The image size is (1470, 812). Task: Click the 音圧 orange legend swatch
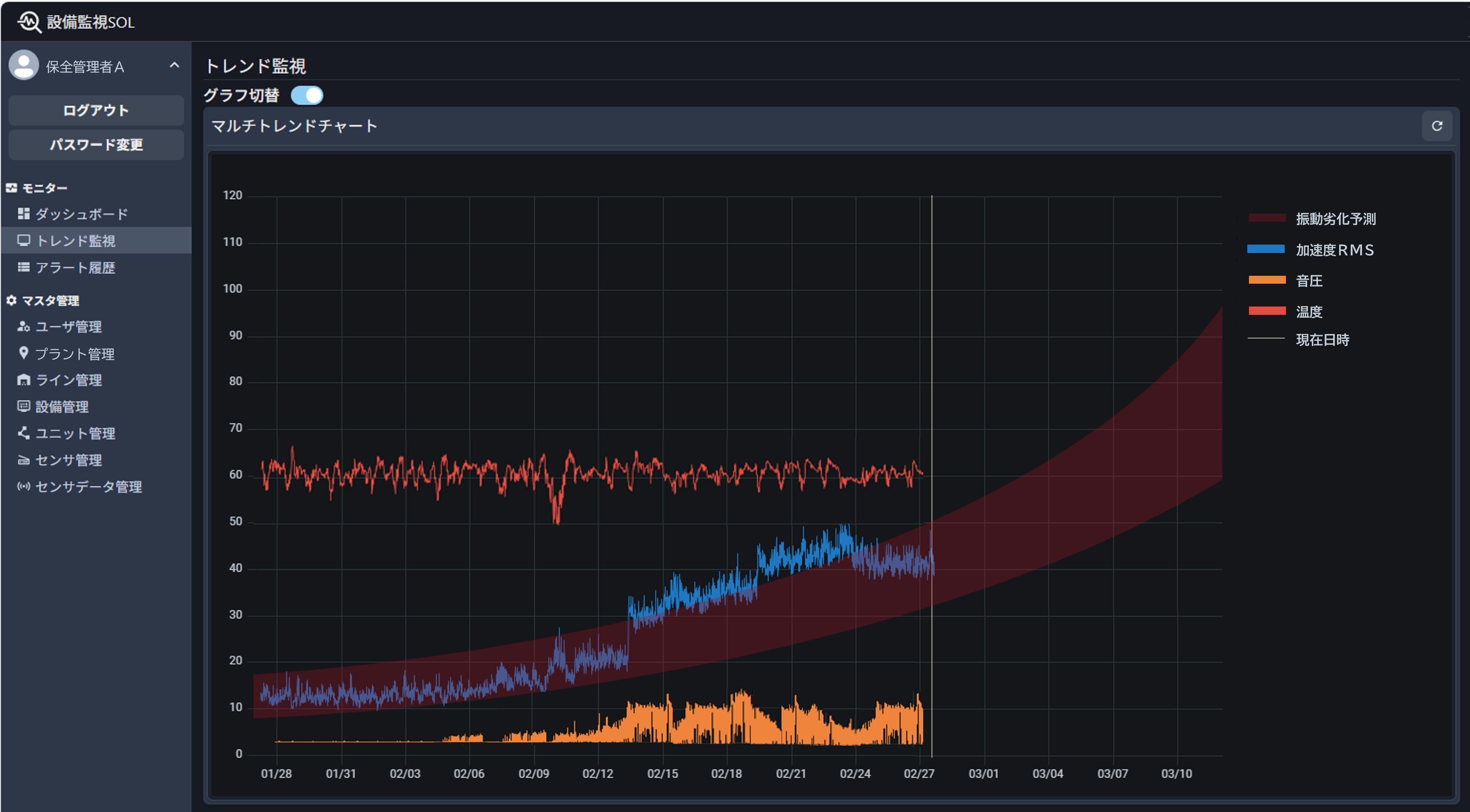coord(1266,280)
